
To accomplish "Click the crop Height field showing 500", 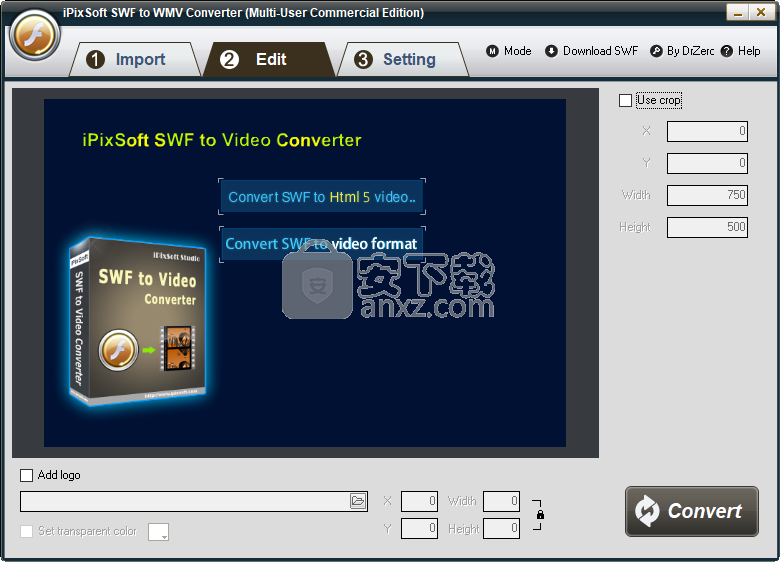I will coord(707,227).
